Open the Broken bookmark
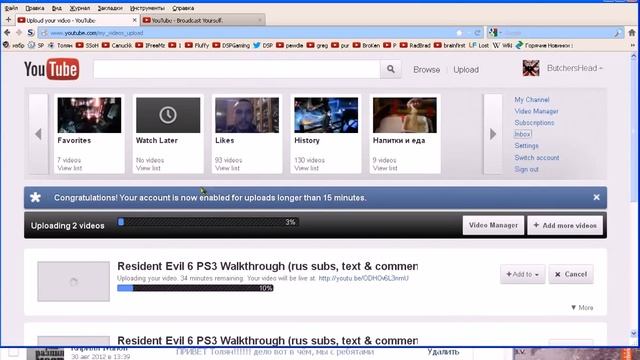Viewport: 640px width, 360px height. 367,45
